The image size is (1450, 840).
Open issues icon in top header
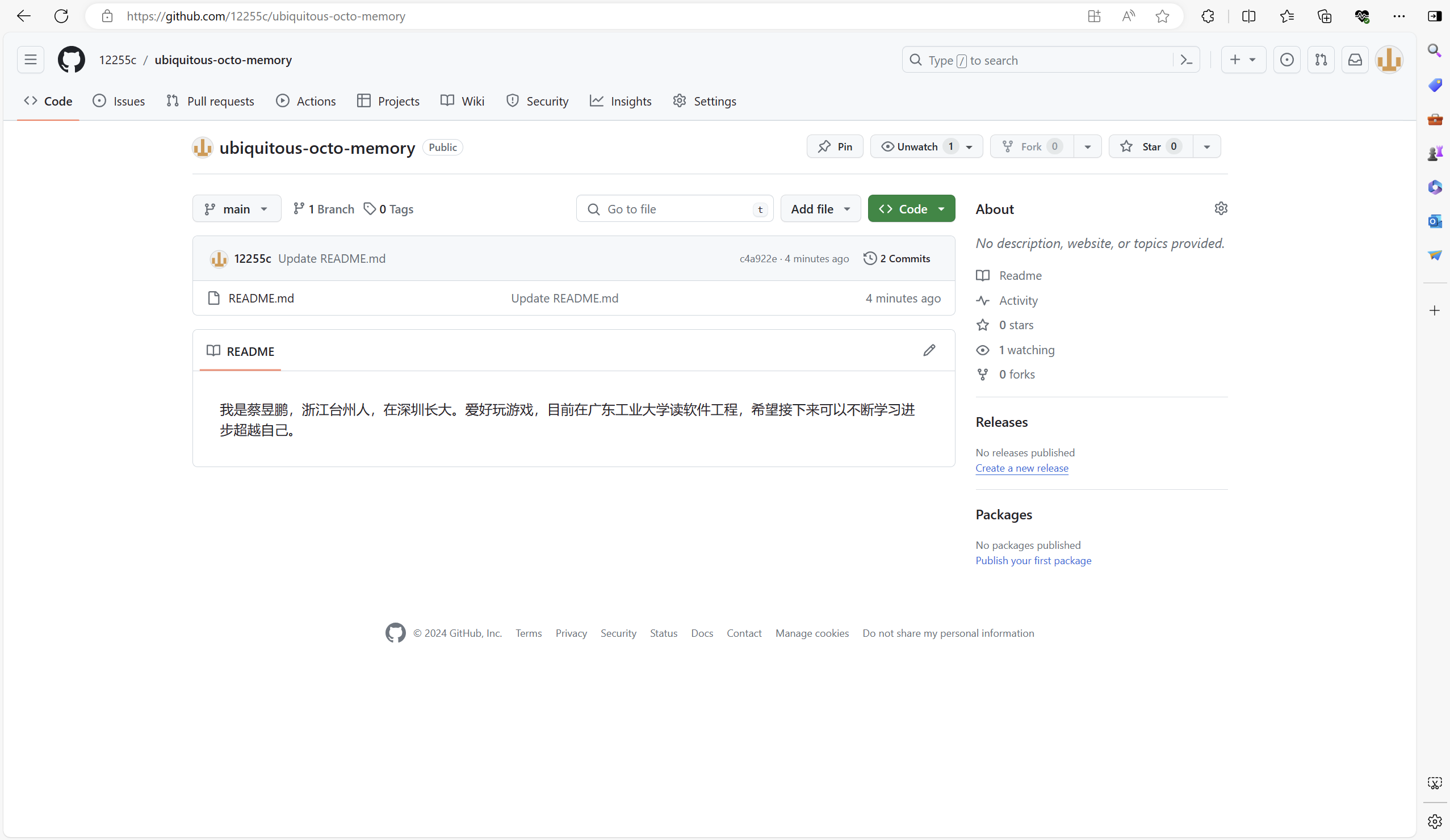(x=1286, y=60)
